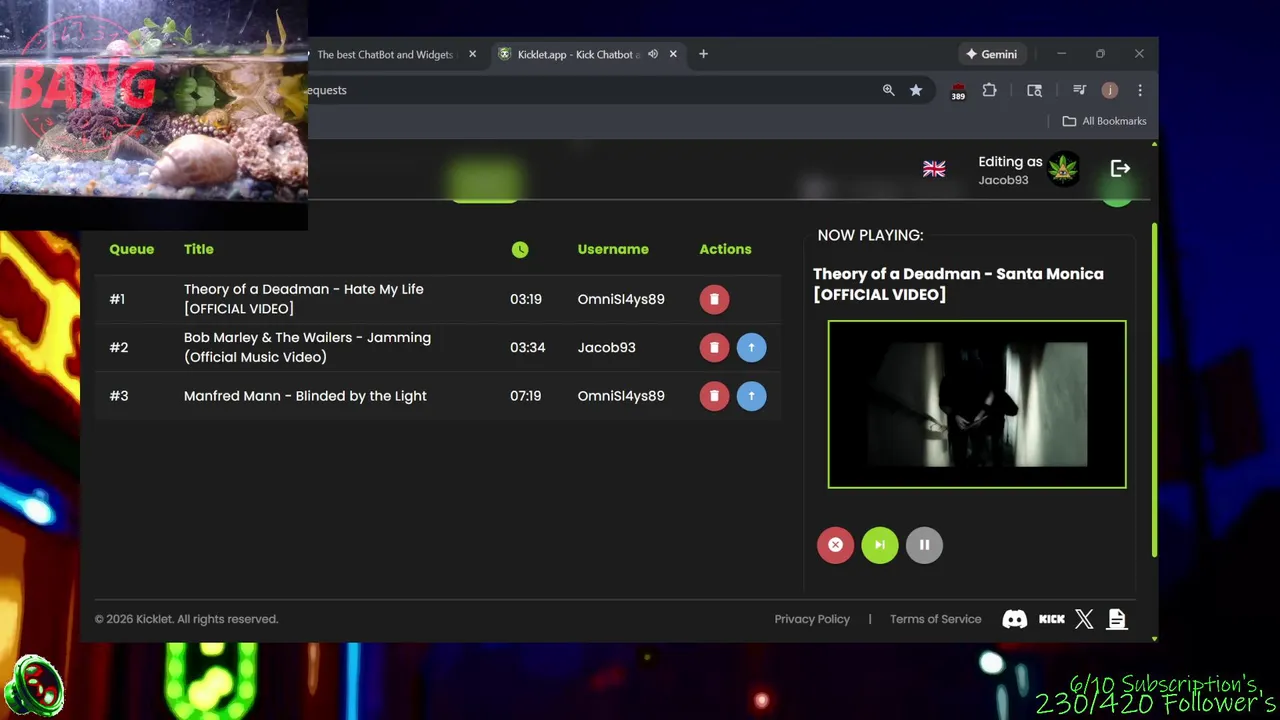Click the UK flag language selector
1280x720 pixels.
click(x=934, y=169)
